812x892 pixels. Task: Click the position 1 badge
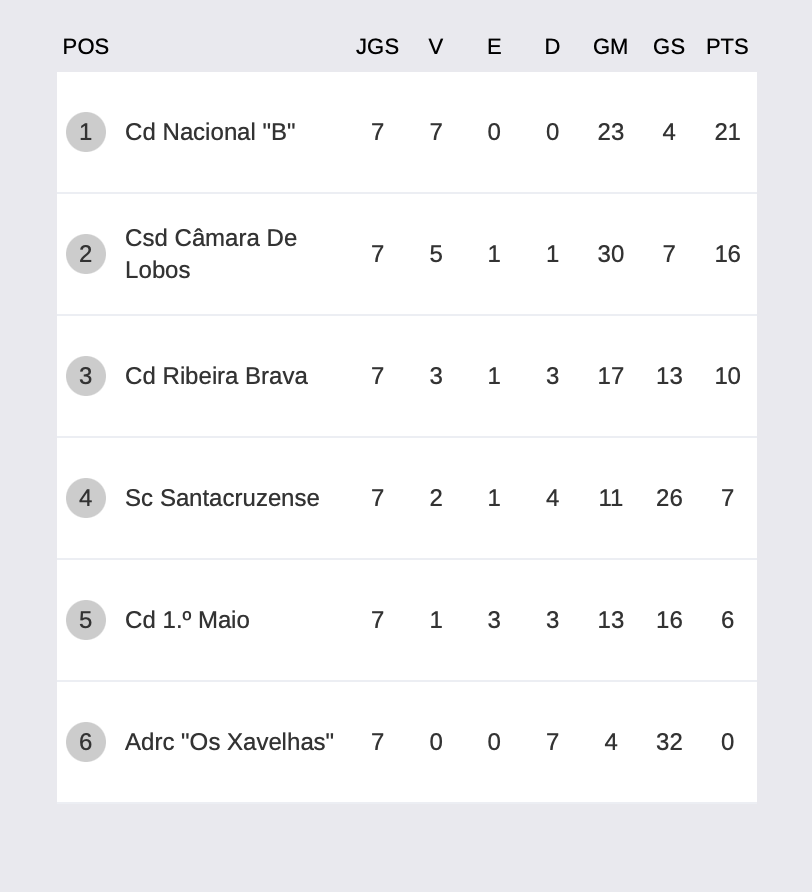[86, 132]
